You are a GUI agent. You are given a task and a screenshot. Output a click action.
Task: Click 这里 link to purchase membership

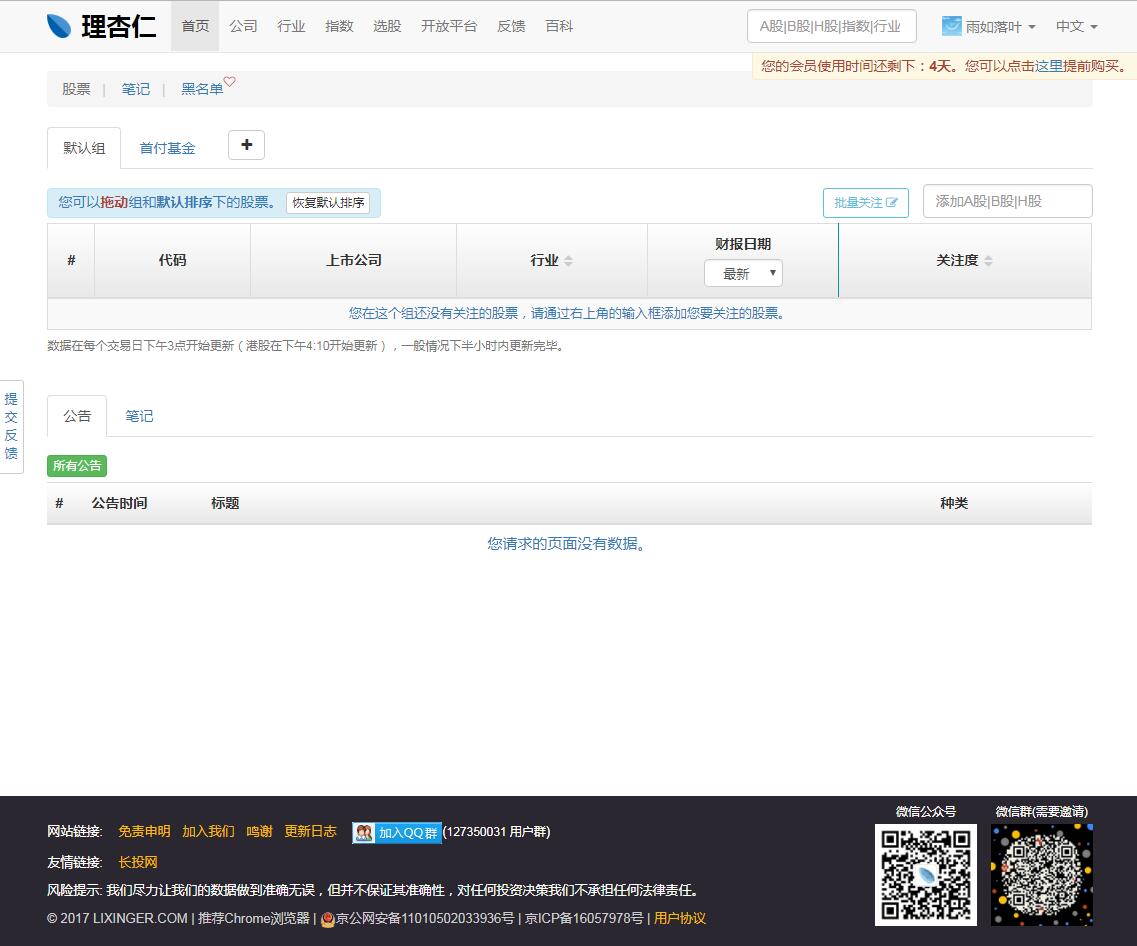1049,66
